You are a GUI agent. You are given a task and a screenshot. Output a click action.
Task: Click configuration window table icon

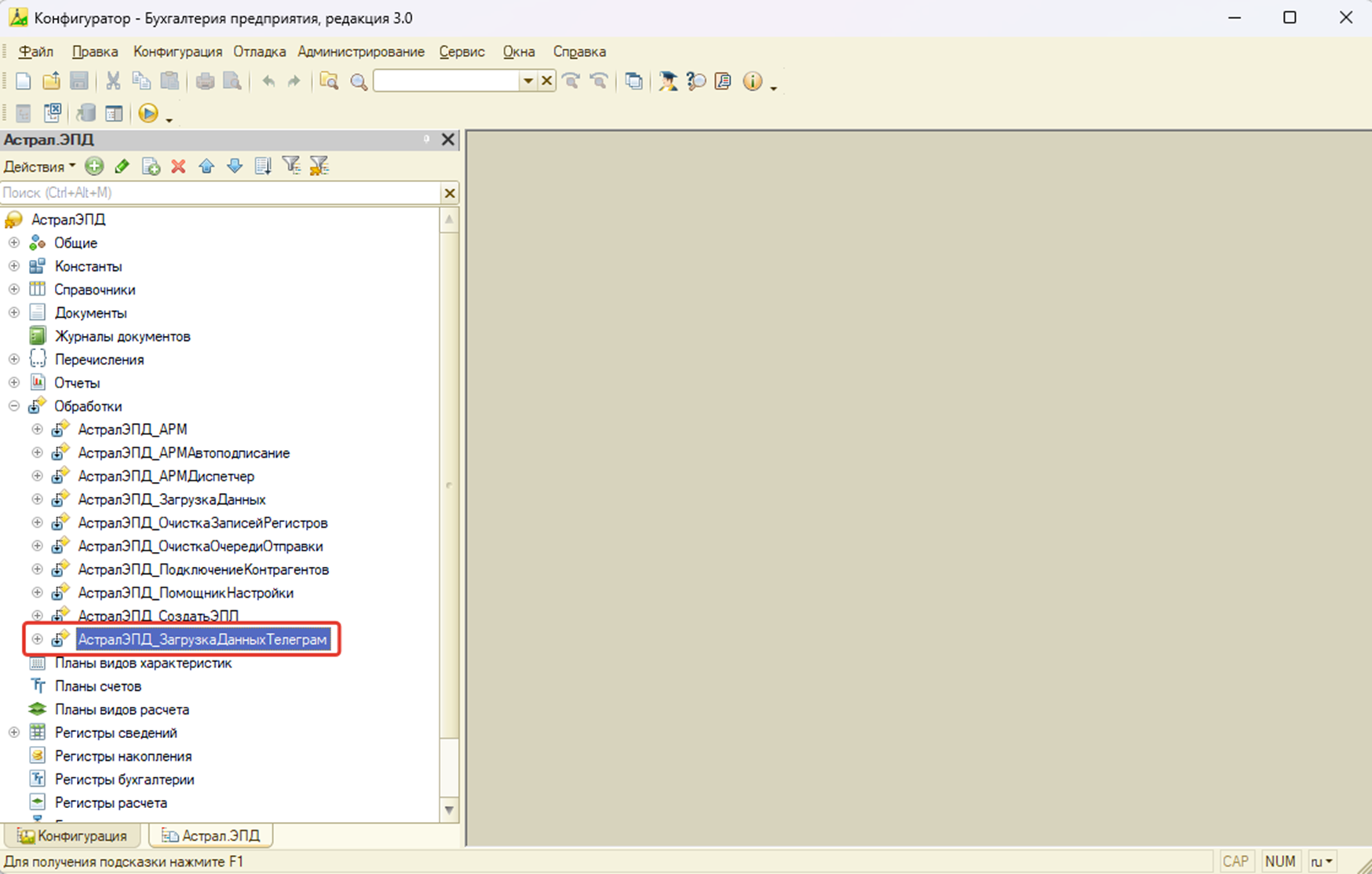click(x=114, y=114)
